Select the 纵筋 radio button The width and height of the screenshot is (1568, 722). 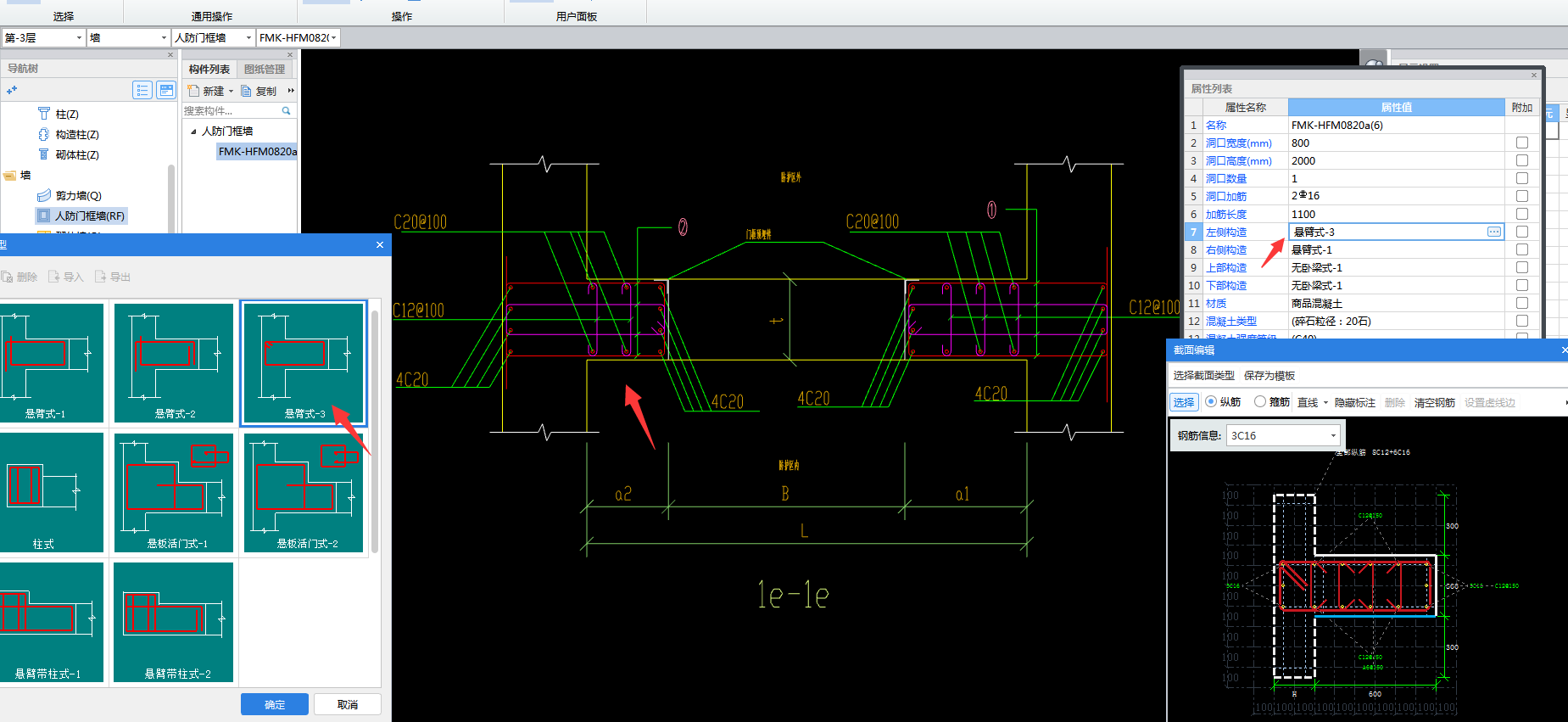coord(1211,402)
